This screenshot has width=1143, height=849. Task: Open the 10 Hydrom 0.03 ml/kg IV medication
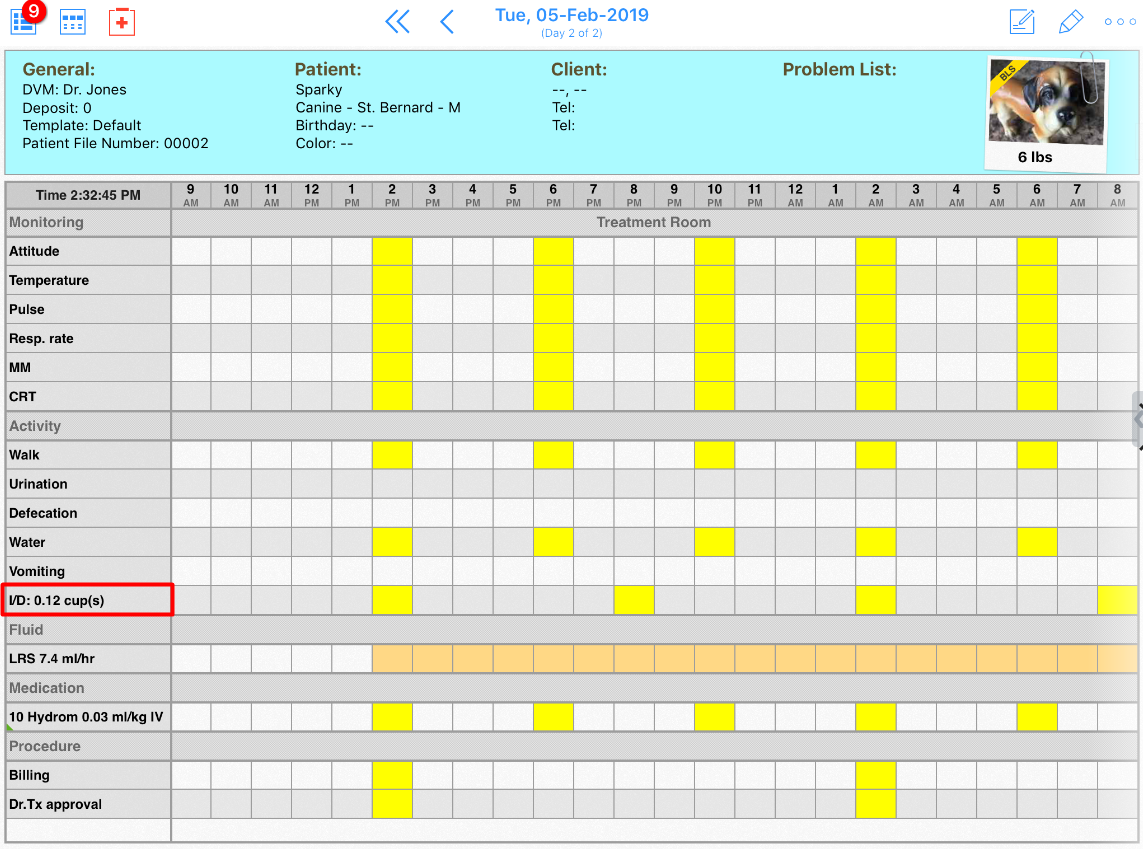click(x=88, y=717)
